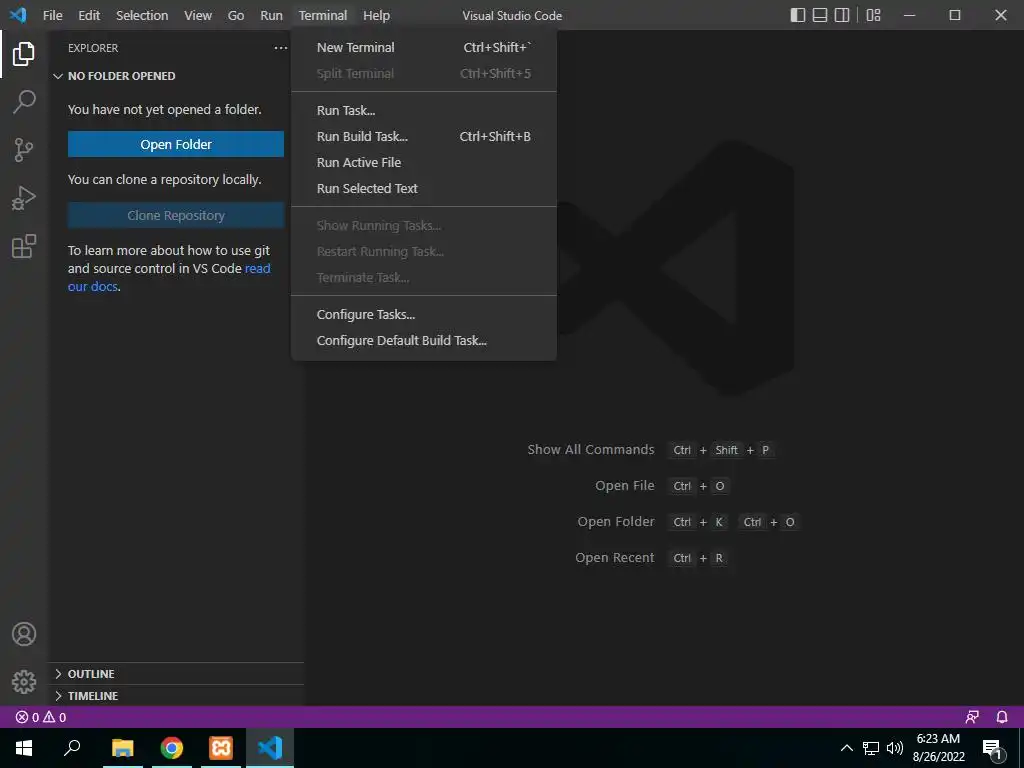Open network icon in system tray
Viewport: 1024px width, 768px height.
(x=871, y=748)
